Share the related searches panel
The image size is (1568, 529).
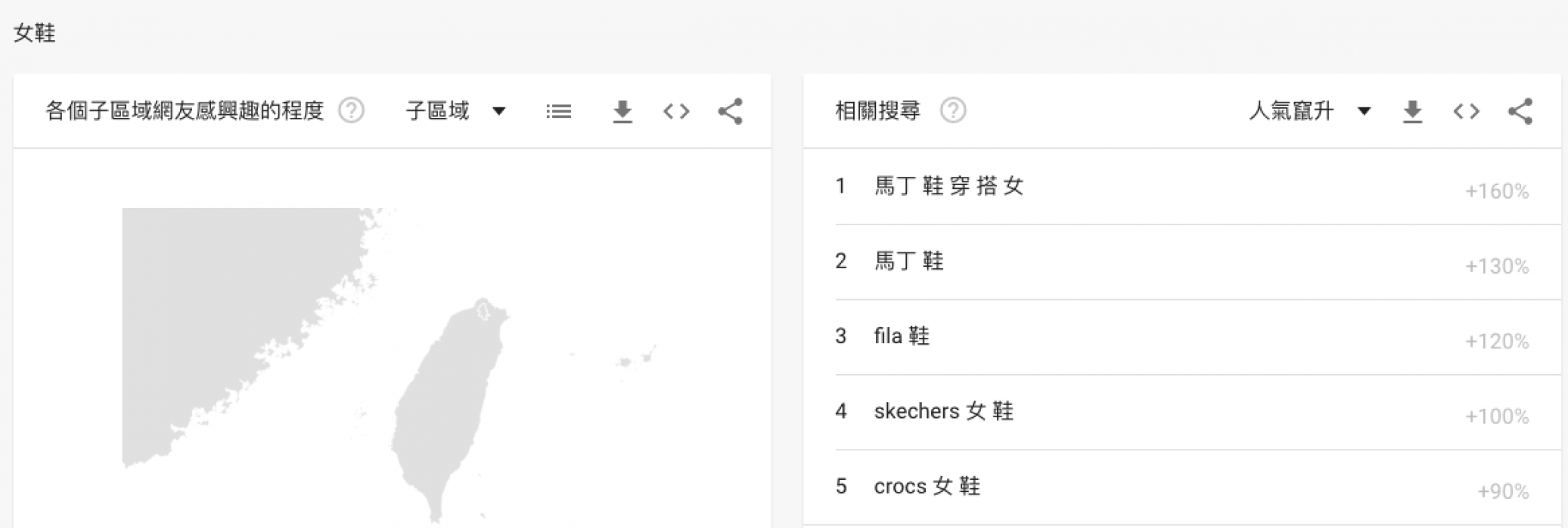pos(1520,112)
